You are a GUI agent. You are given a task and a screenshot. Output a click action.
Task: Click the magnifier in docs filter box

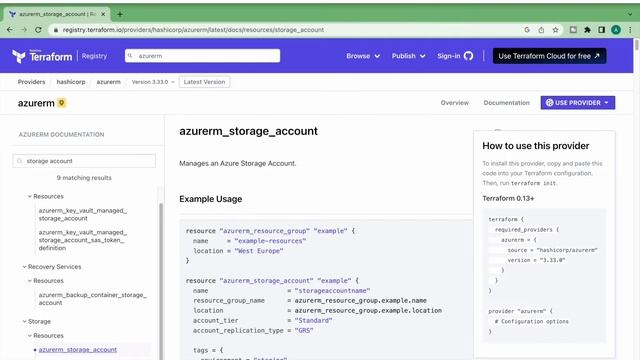click(x=19, y=161)
